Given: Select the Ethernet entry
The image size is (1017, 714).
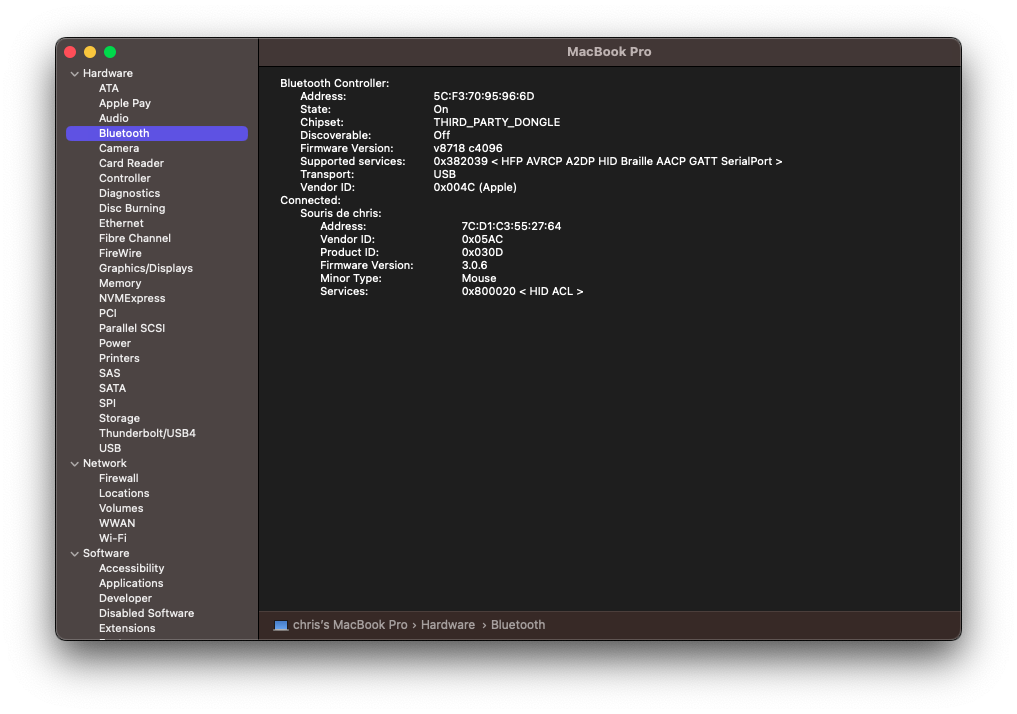Looking at the screenshot, I should [121, 223].
